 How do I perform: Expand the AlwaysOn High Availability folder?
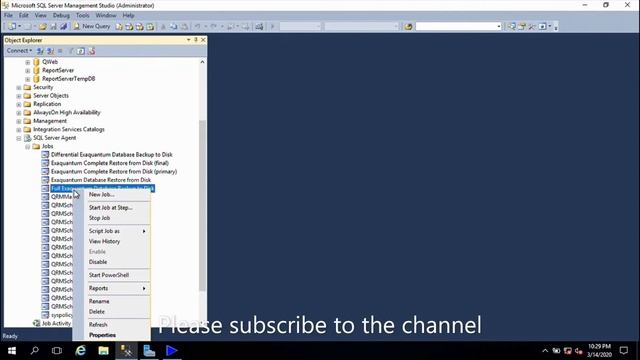(19, 113)
